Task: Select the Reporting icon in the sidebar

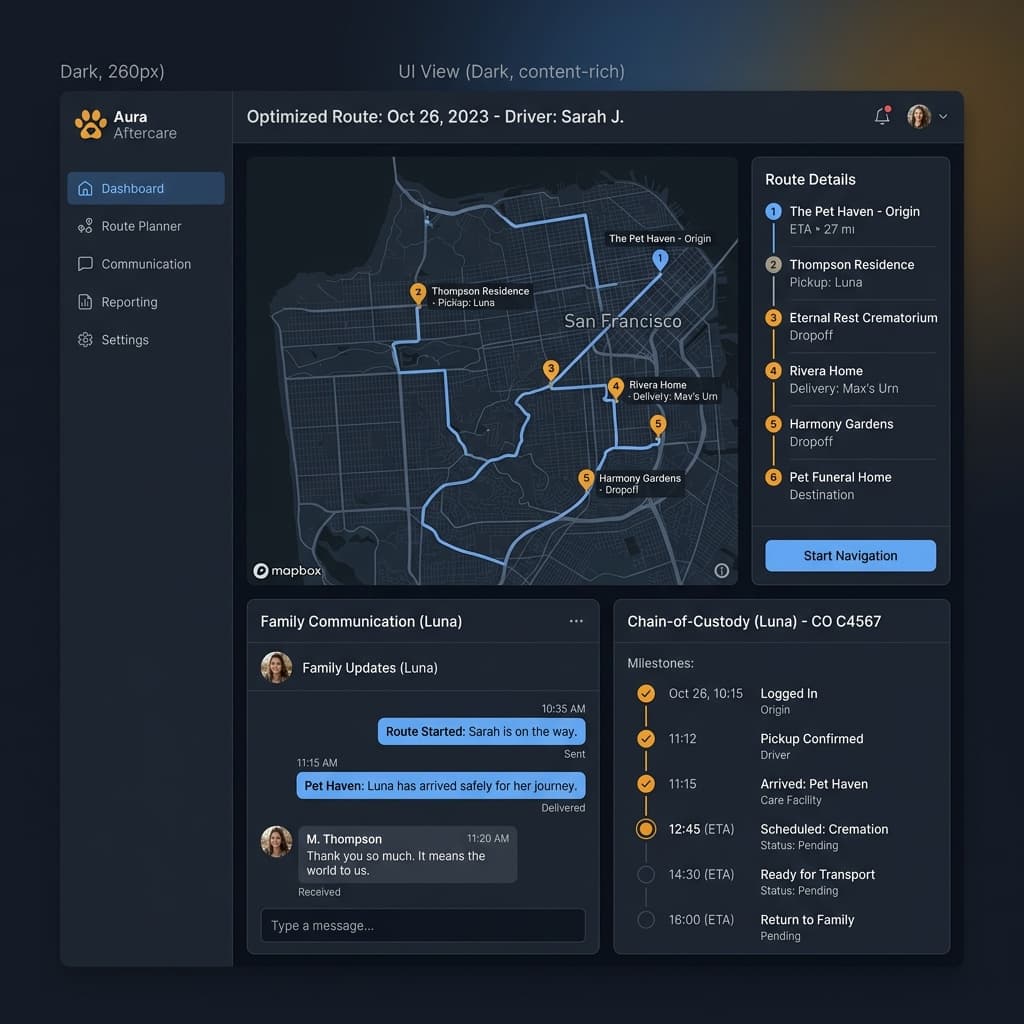Action: [x=85, y=302]
